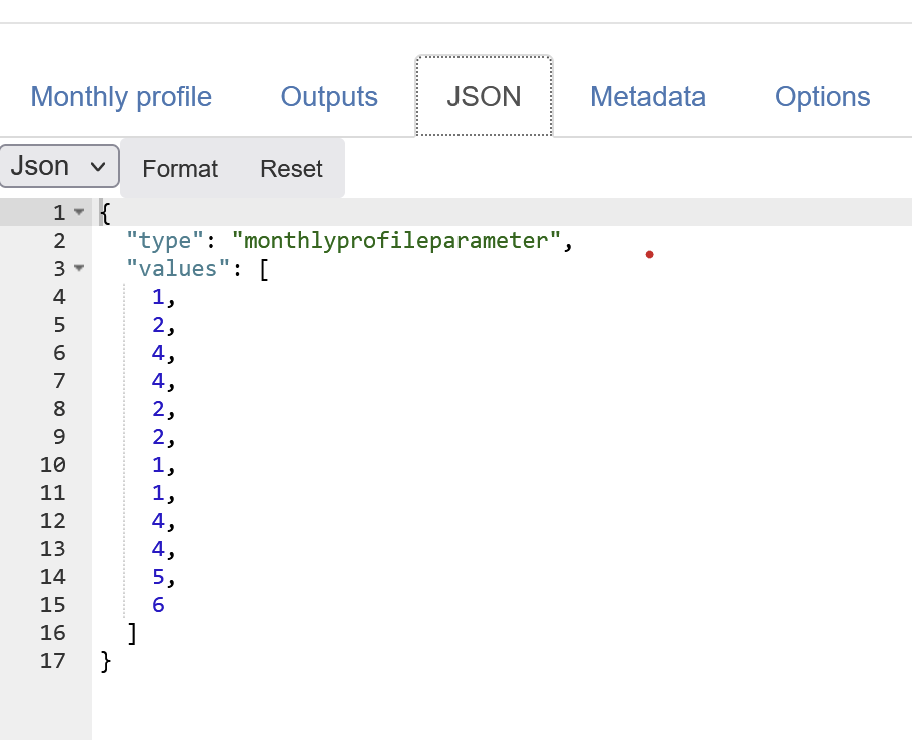This screenshot has width=912, height=740.
Task: Collapse the "values" array fold arrow
Action: (79, 269)
